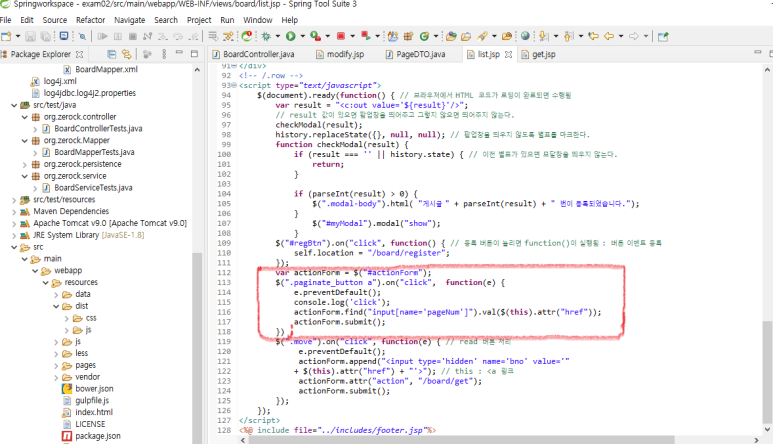Viewport: 773px width, 444px height.
Task: Collapse the org.zerock.controller package
Action: pyautogui.click(x=25, y=117)
